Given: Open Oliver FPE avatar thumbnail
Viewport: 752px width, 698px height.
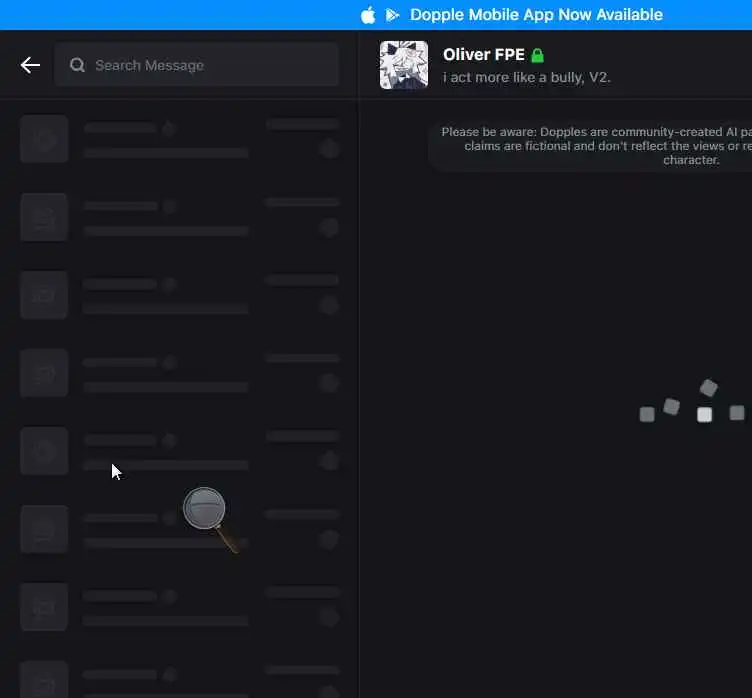Looking at the screenshot, I should [404, 65].
